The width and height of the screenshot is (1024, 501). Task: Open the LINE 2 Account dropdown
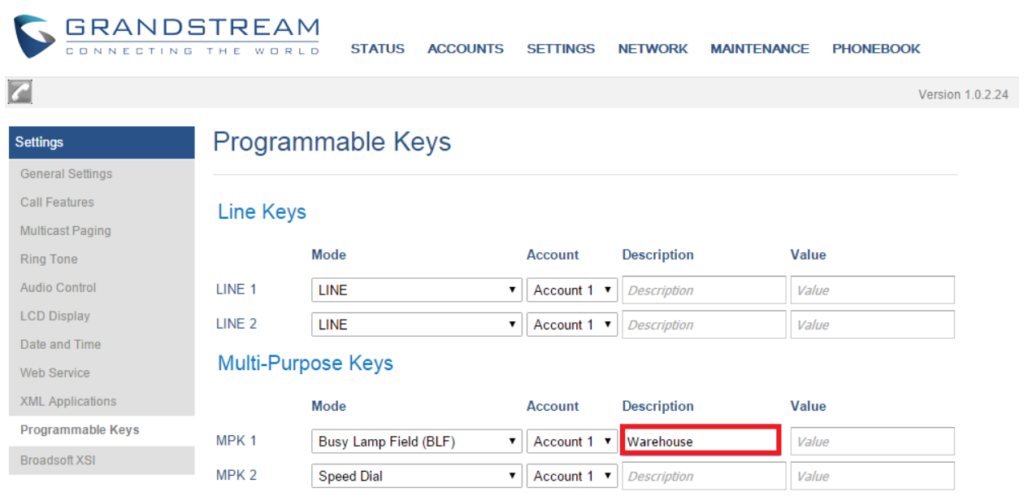[x=572, y=325]
